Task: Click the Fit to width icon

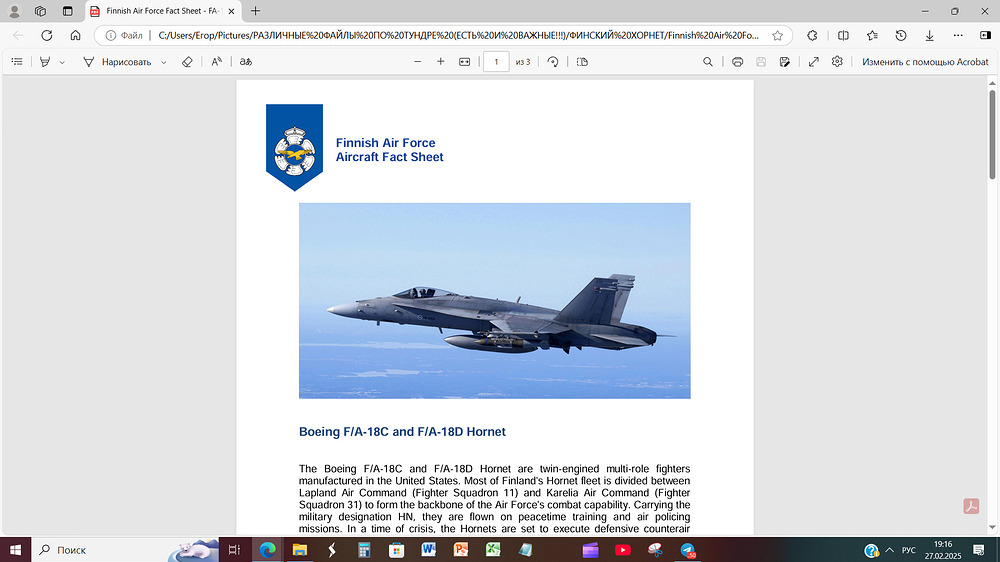Action: [x=464, y=62]
